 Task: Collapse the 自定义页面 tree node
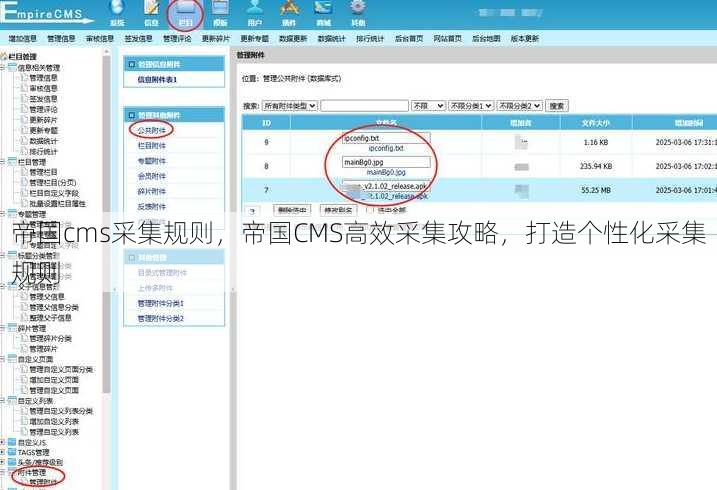click(3, 359)
